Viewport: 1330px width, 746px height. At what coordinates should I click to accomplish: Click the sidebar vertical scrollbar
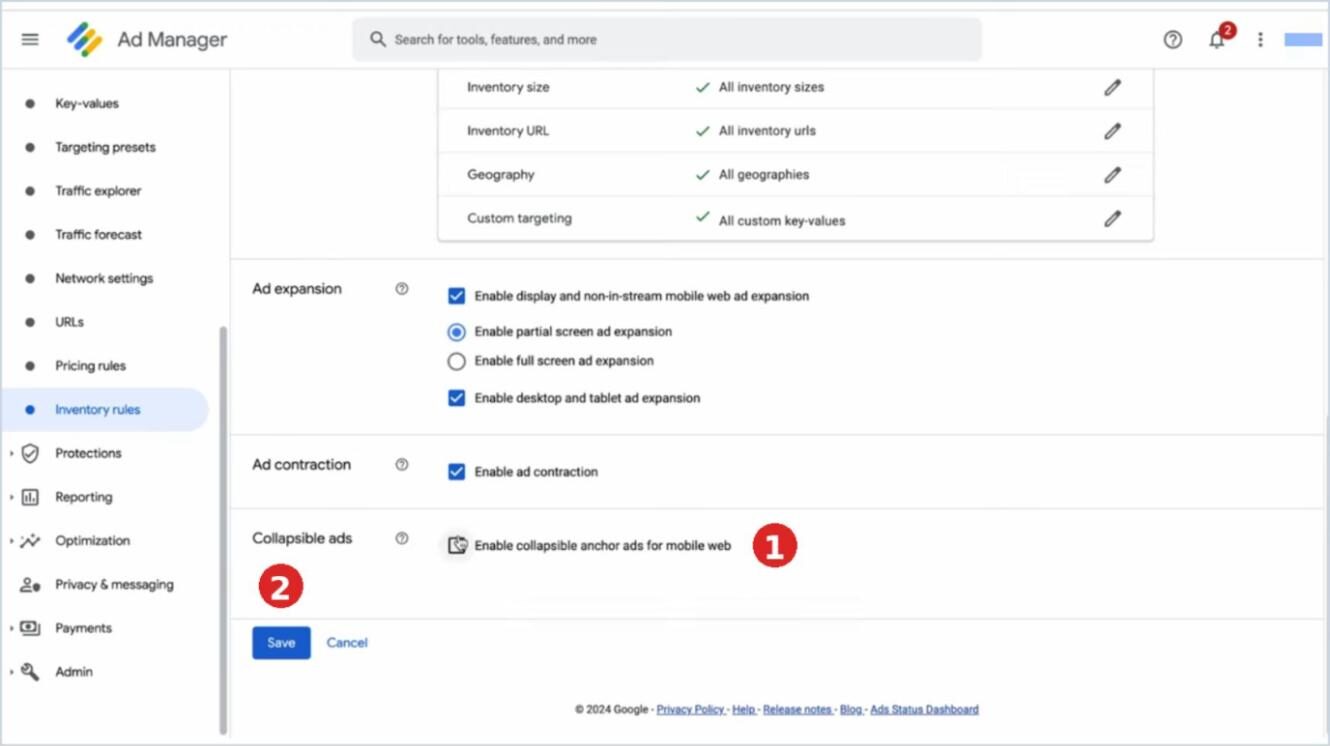pyautogui.click(x=223, y=530)
